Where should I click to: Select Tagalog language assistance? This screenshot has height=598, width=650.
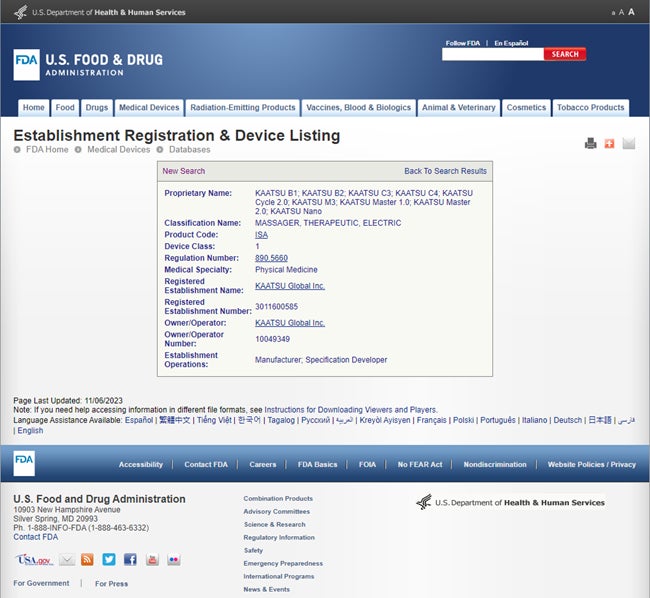coord(281,420)
